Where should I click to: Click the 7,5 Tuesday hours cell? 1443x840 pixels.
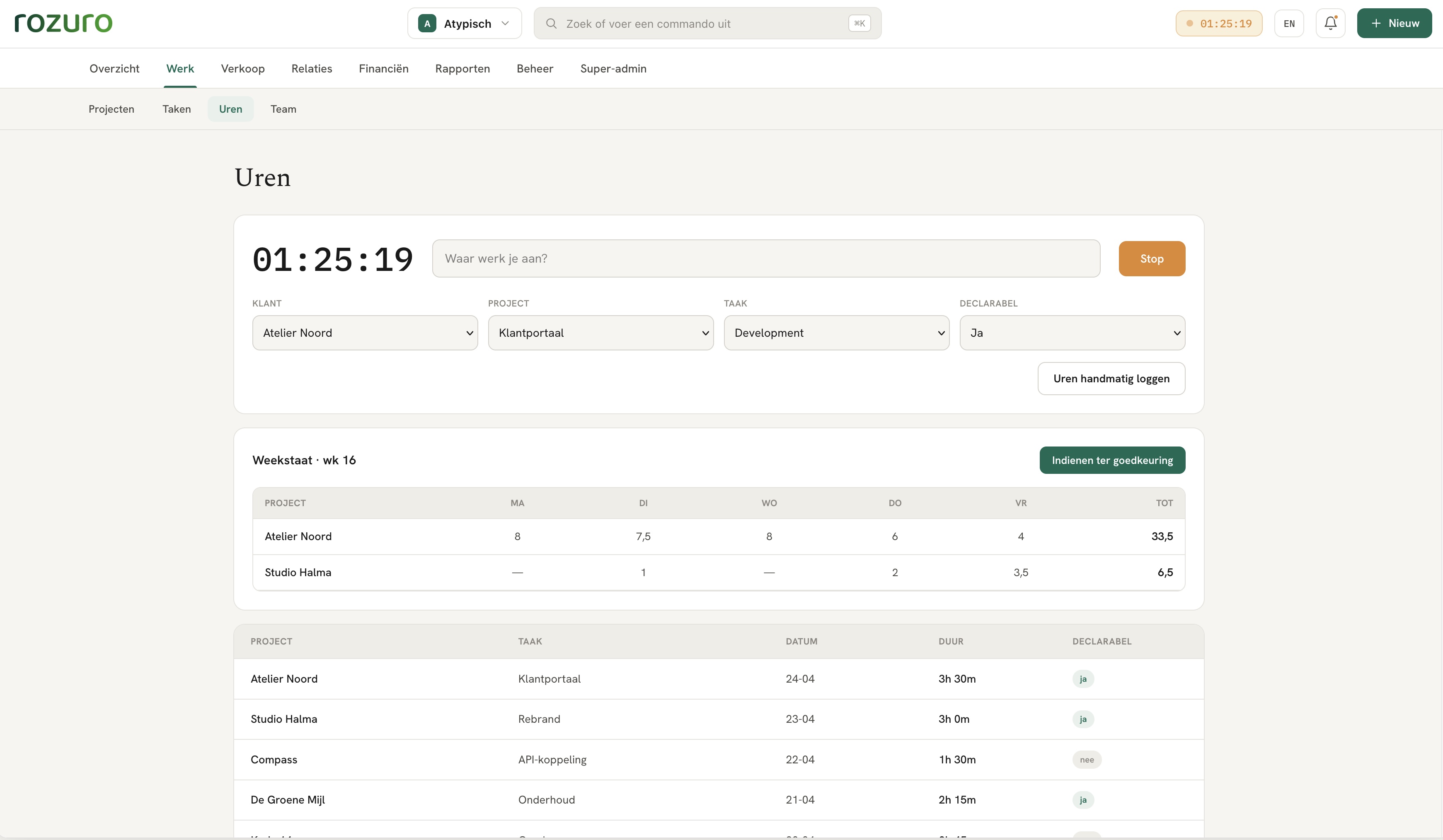coord(643,536)
